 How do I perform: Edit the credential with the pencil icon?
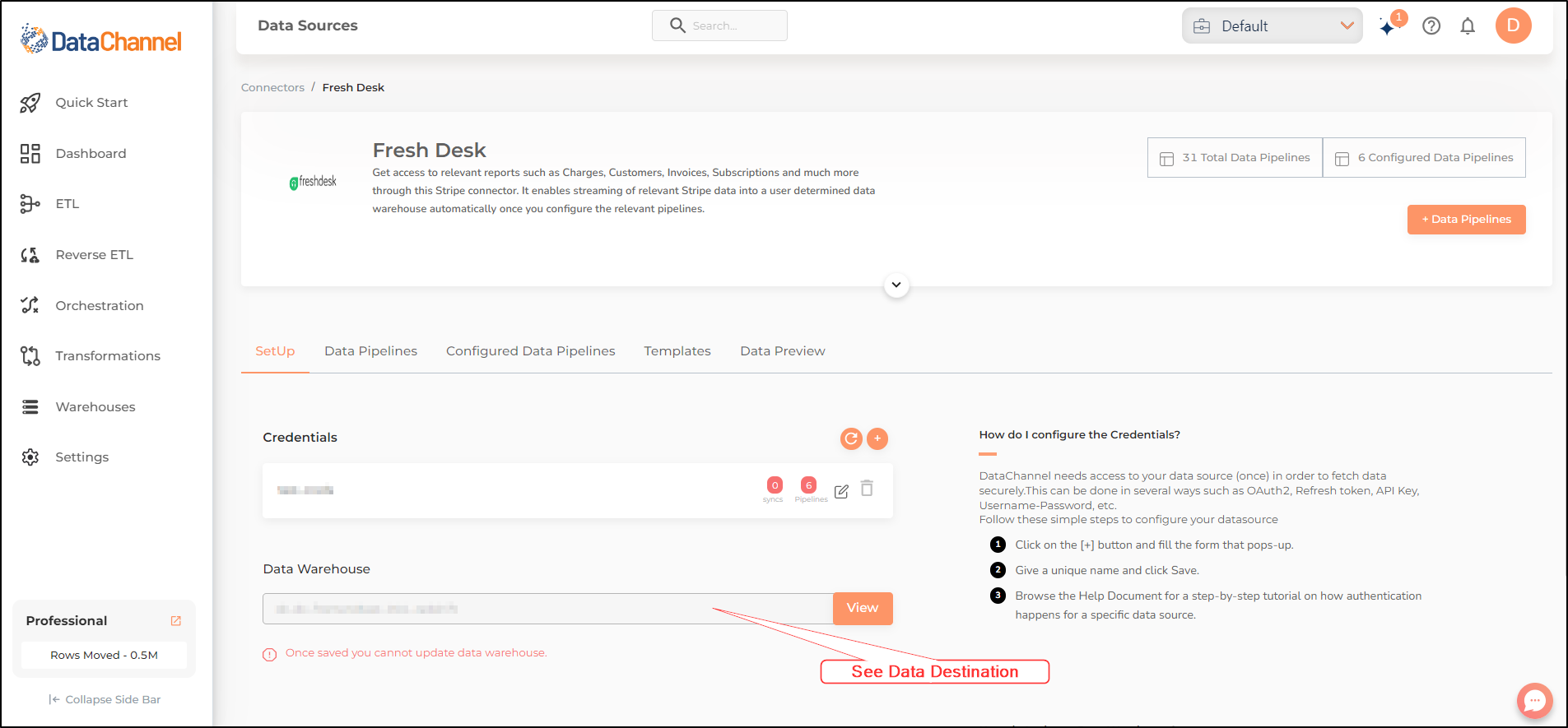coord(841,492)
